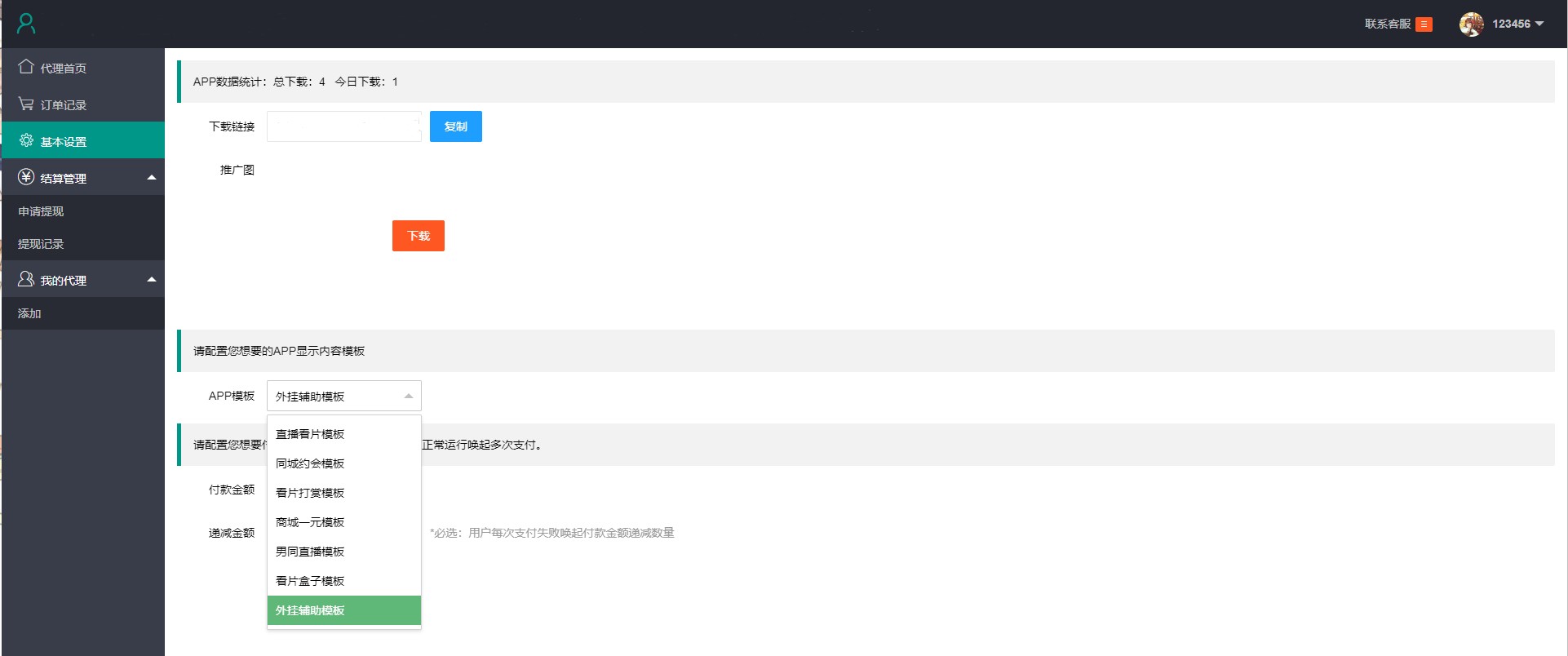This screenshot has width=1568, height=656.
Task: Choose highlighted 外挂辅助模板 option in list
Action: 344,610
